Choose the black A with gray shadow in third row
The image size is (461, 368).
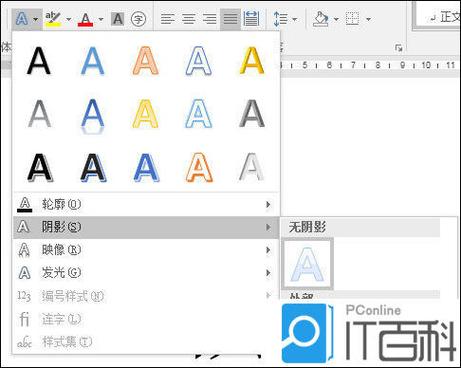click(x=40, y=168)
